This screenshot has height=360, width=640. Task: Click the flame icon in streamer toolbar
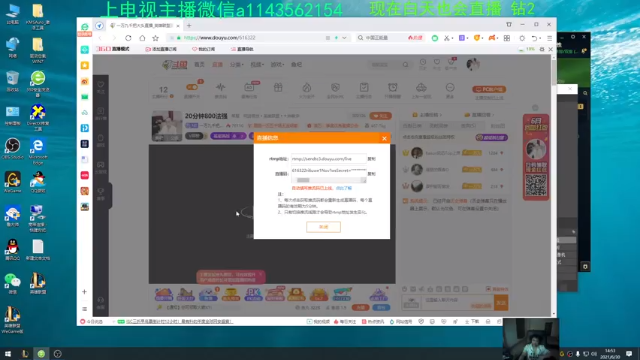click(x=307, y=87)
